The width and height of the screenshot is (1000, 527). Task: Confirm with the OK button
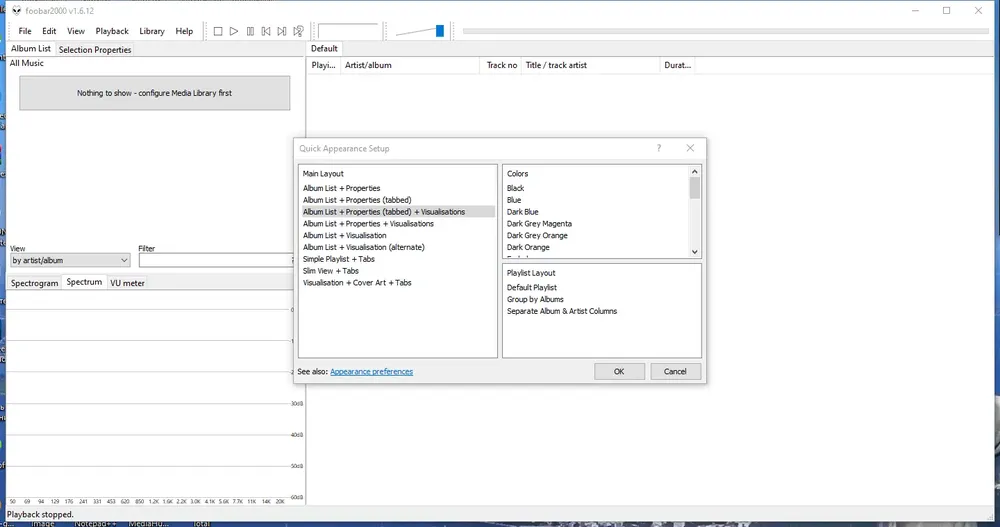tap(619, 371)
